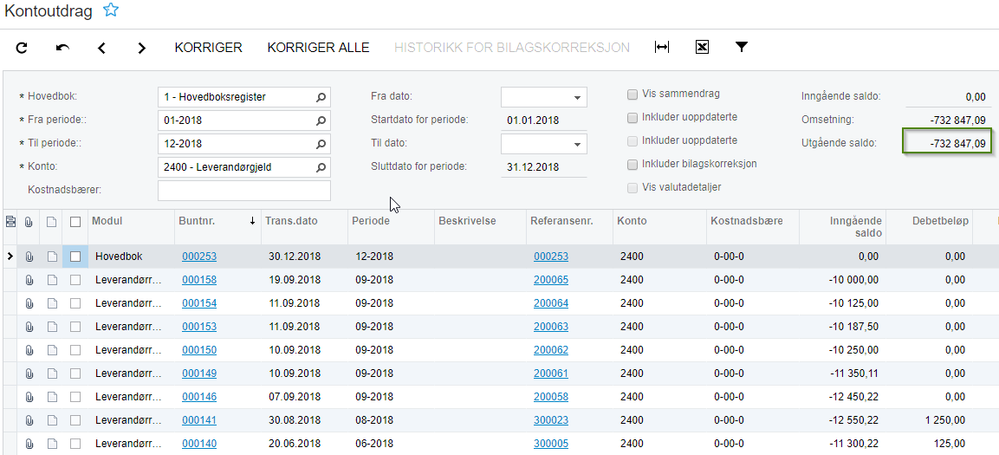Open note for batch 000154 row
Screen dimensions: 999x455
pos(52,303)
